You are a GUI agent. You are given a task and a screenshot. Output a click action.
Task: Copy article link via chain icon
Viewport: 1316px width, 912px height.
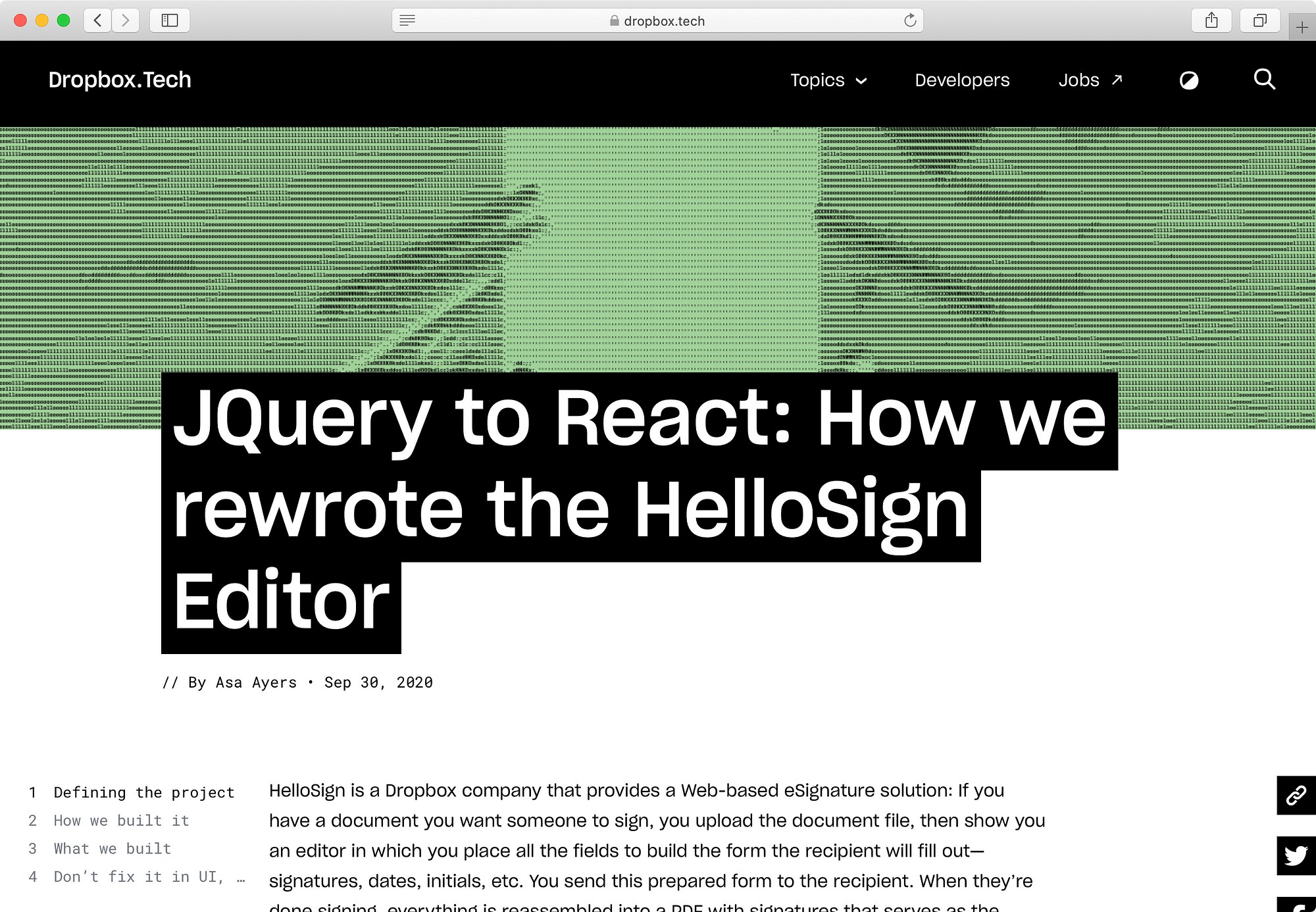(x=1296, y=795)
